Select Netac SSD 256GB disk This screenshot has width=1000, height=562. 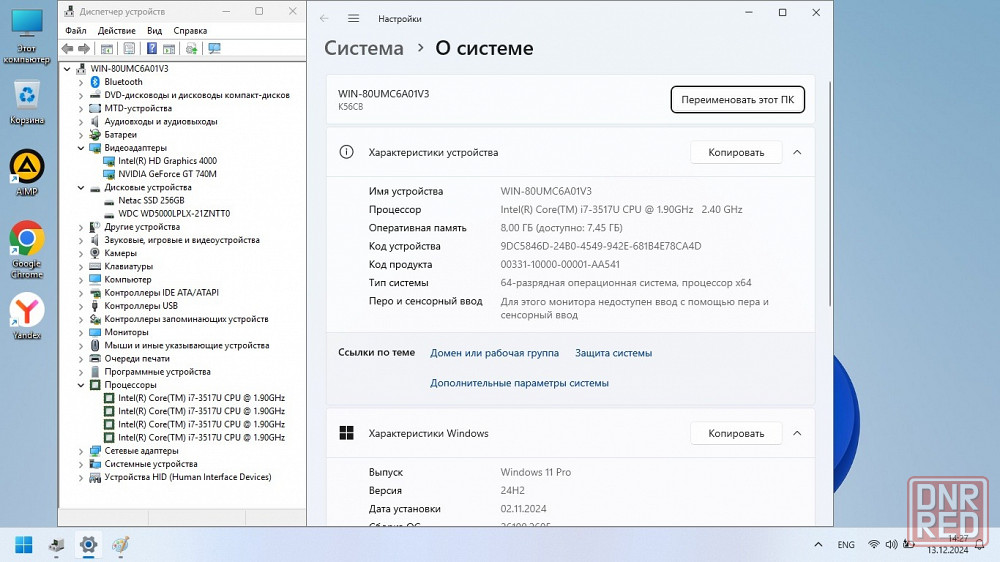tap(151, 200)
